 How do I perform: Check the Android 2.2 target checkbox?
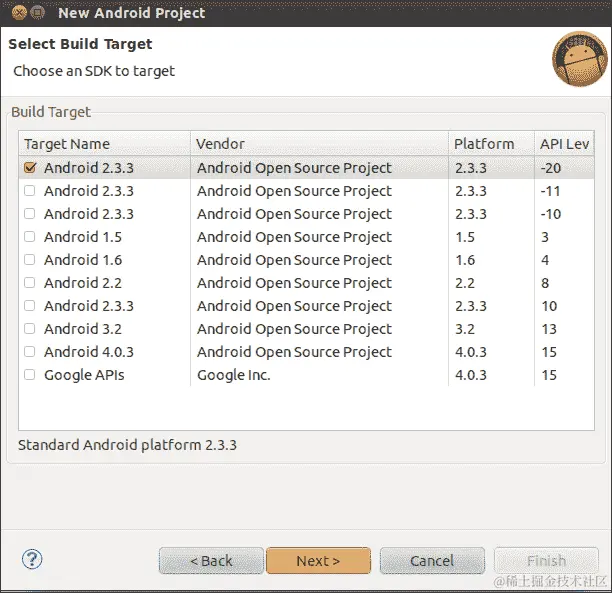click(30, 283)
